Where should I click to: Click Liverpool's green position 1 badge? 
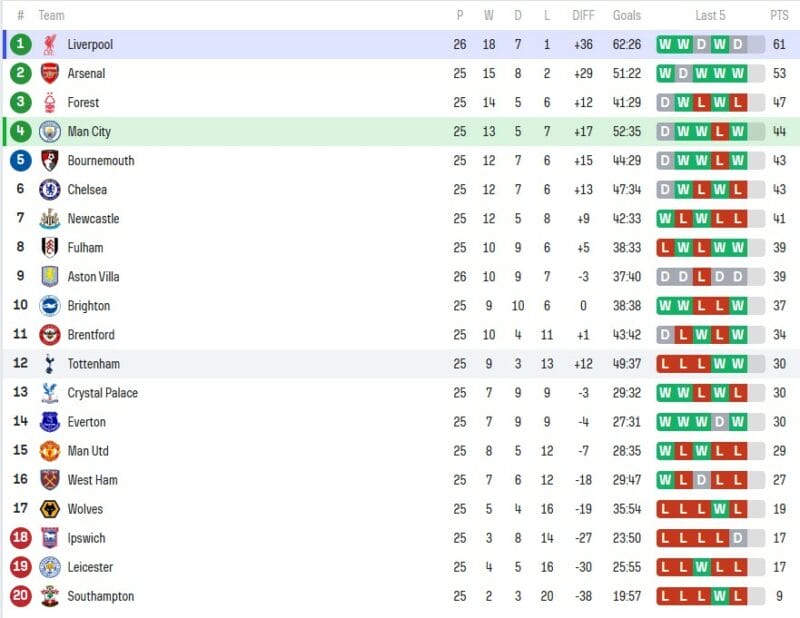(21, 44)
